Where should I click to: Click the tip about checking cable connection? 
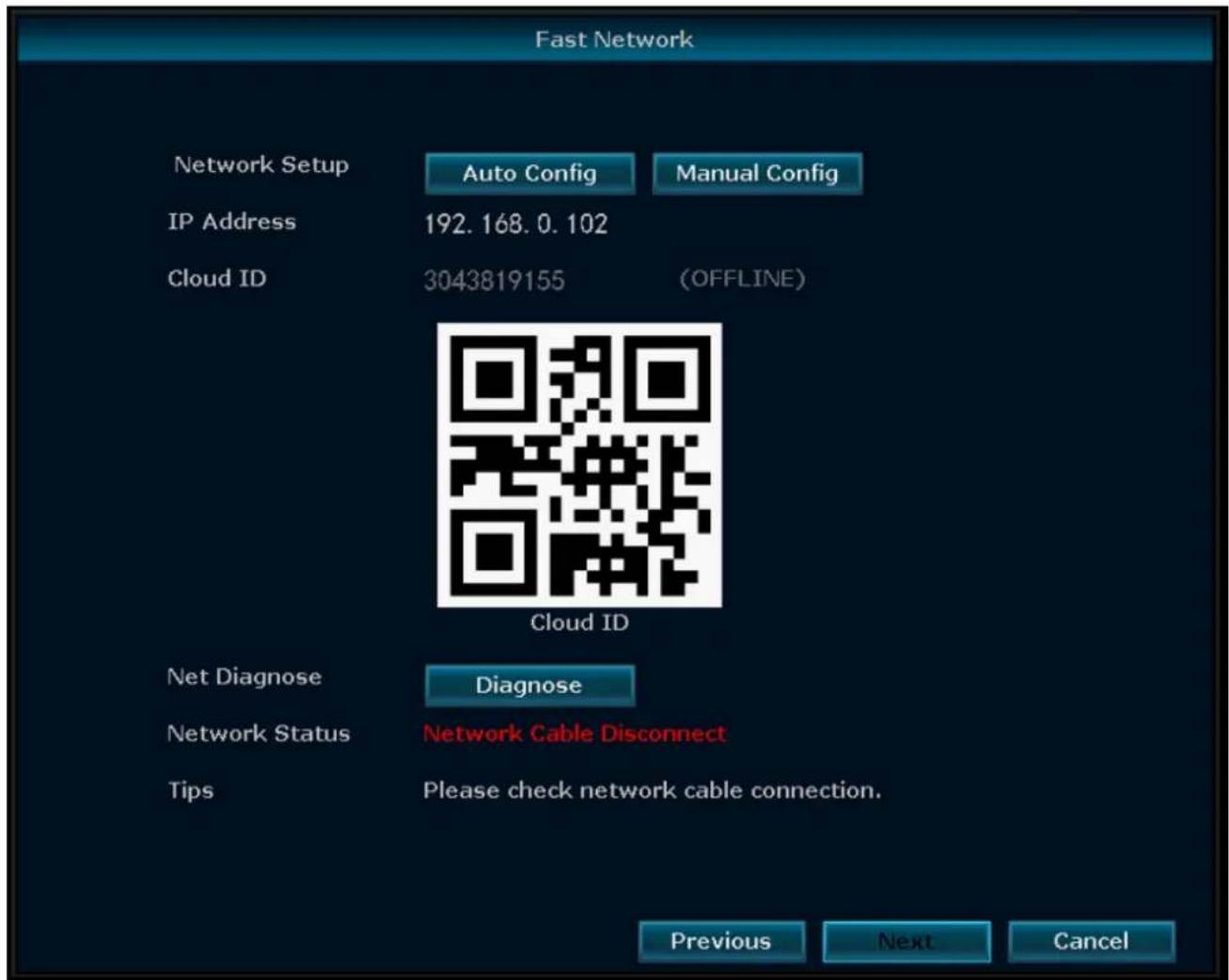[652, 790]
